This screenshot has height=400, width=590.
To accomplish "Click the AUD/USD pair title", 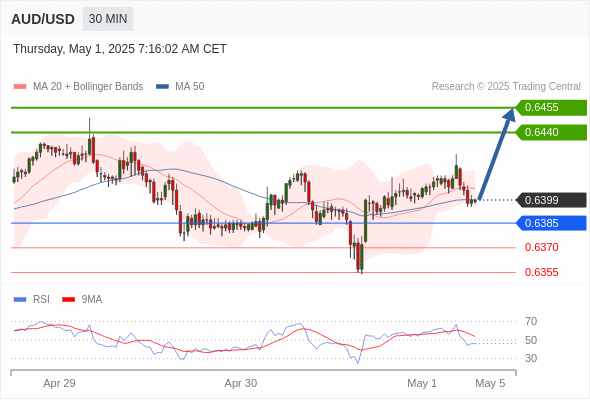I will tap(43, 19).
